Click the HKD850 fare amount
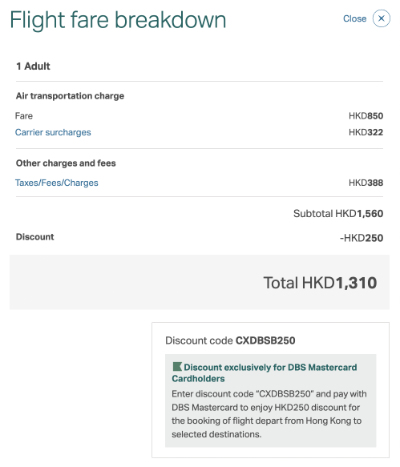400x467 pixels. pyautogui.click(x=366, y=116)
